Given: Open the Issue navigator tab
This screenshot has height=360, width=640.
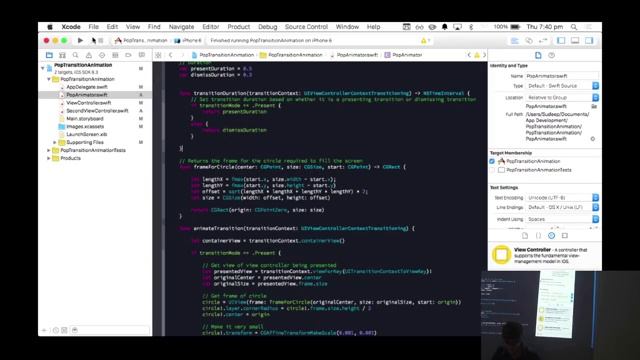Looking at the screenshot, I should (89, 55).
